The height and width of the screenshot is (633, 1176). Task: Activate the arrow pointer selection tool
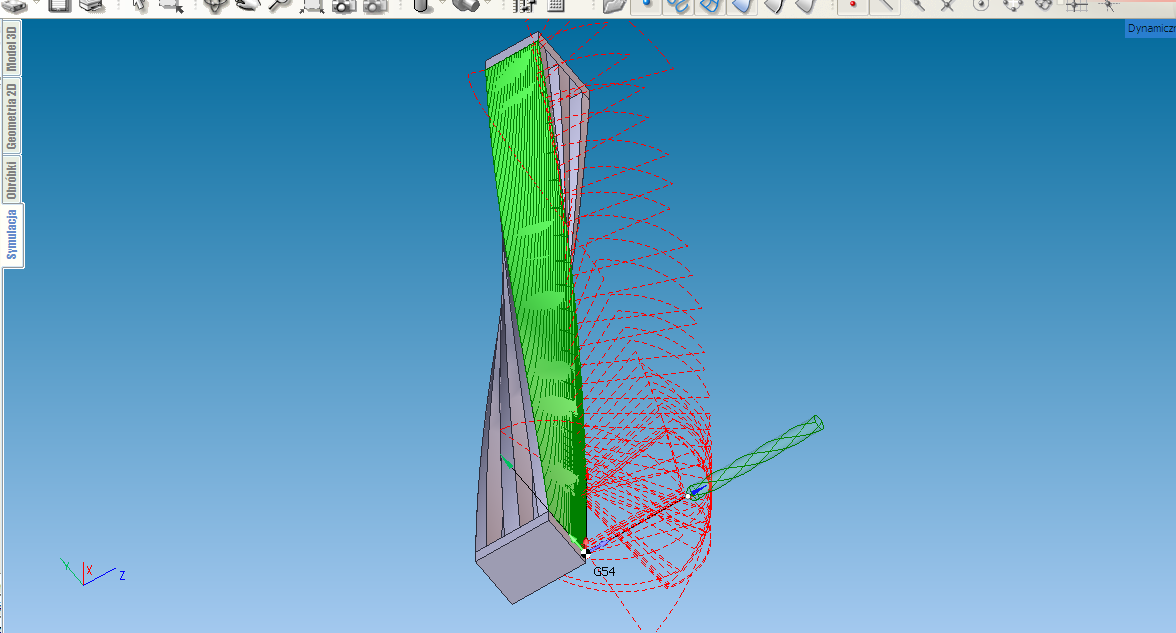click(x=140, y=5)
